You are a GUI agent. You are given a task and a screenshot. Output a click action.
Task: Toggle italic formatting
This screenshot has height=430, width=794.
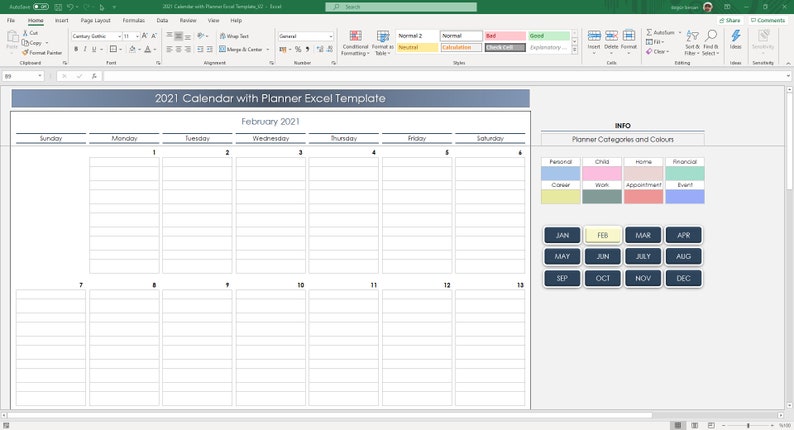tap(85, 49)
